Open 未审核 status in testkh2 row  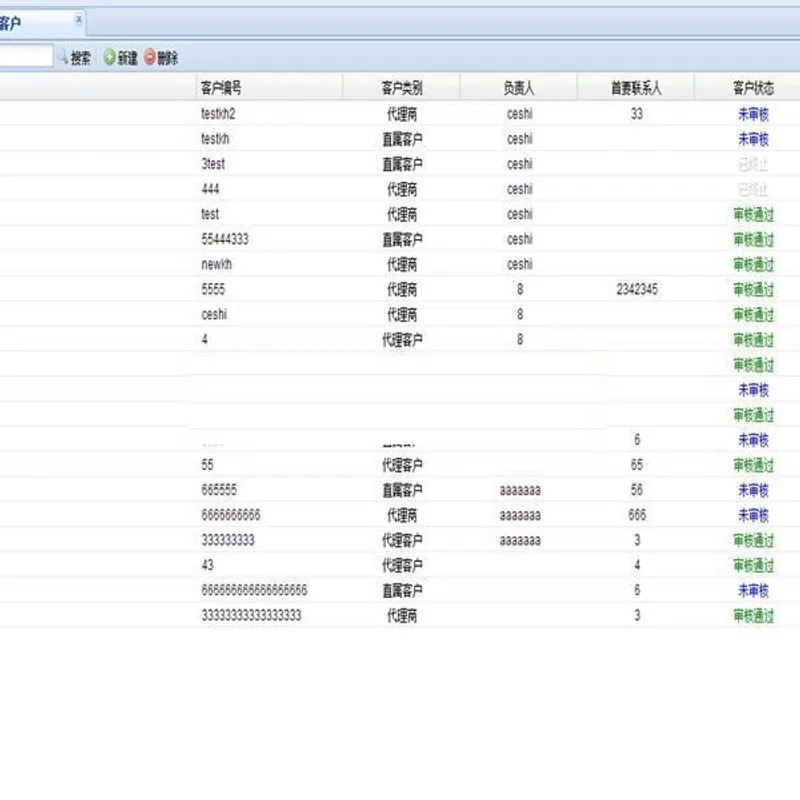coord(754,114)
